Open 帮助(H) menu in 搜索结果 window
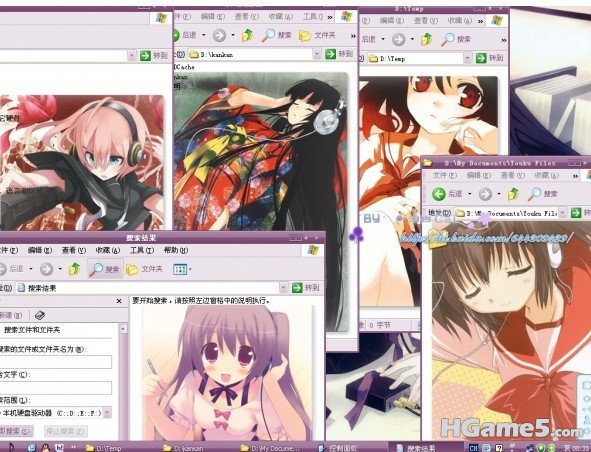Screen dimensions: 591x452 [176, 250]
